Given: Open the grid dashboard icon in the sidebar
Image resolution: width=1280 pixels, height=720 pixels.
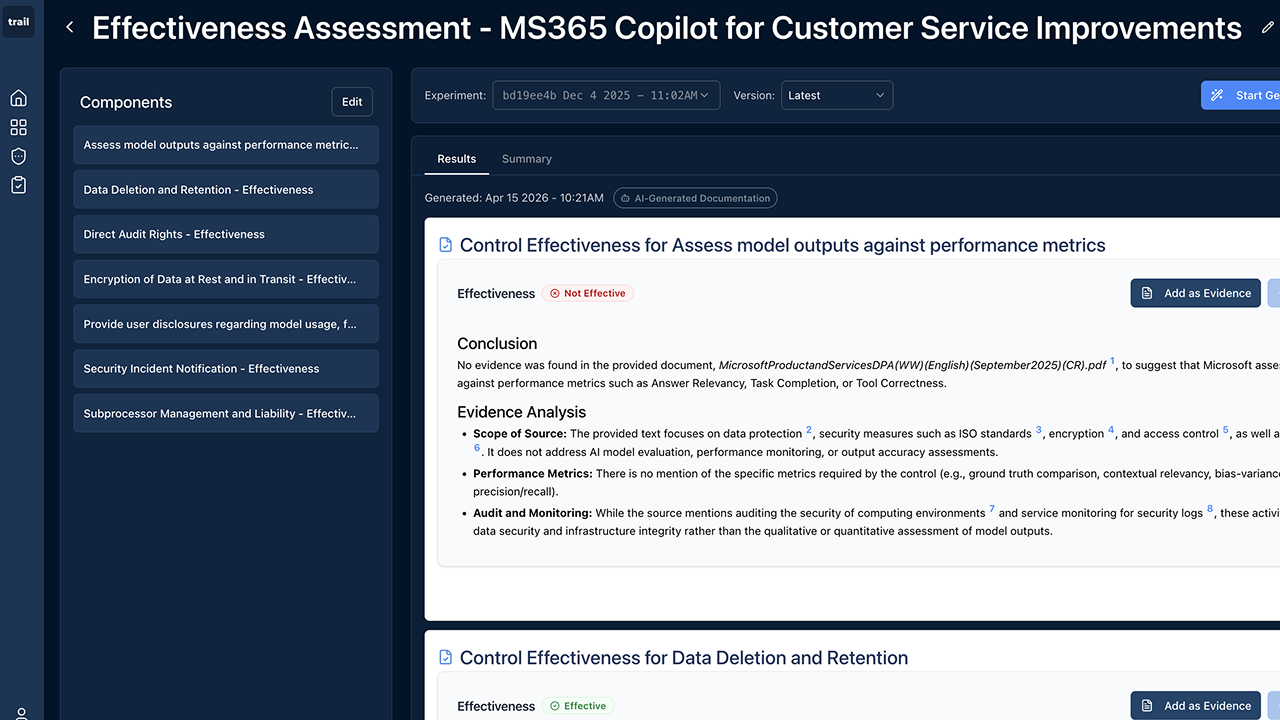Looking at the screenshot, I should 18,127.
